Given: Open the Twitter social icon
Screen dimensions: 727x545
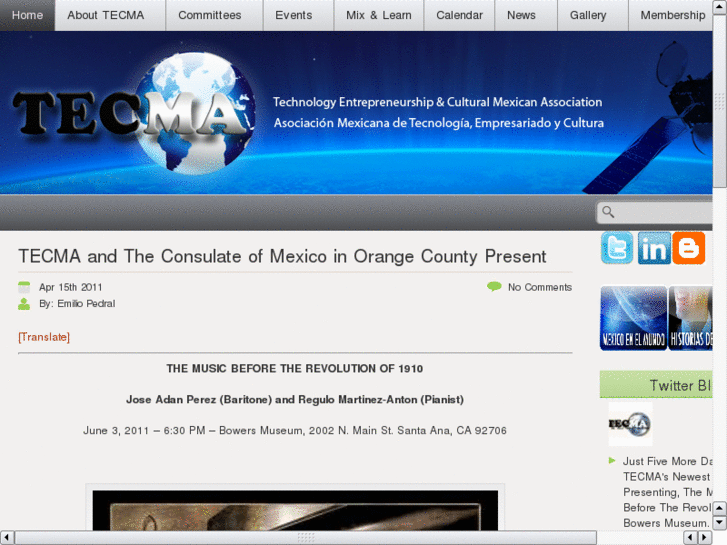Looking at the screenshot, I should click(x=617, y=248).
